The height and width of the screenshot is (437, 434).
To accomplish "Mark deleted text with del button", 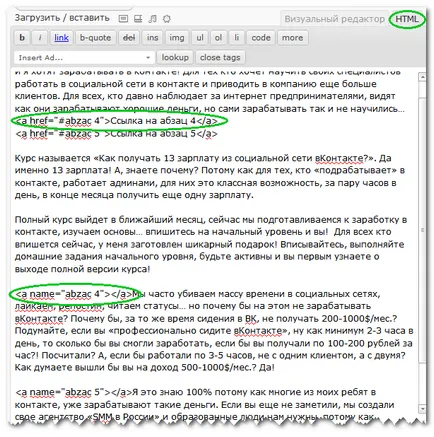I will pyautogui.click(x=129, y=38).
